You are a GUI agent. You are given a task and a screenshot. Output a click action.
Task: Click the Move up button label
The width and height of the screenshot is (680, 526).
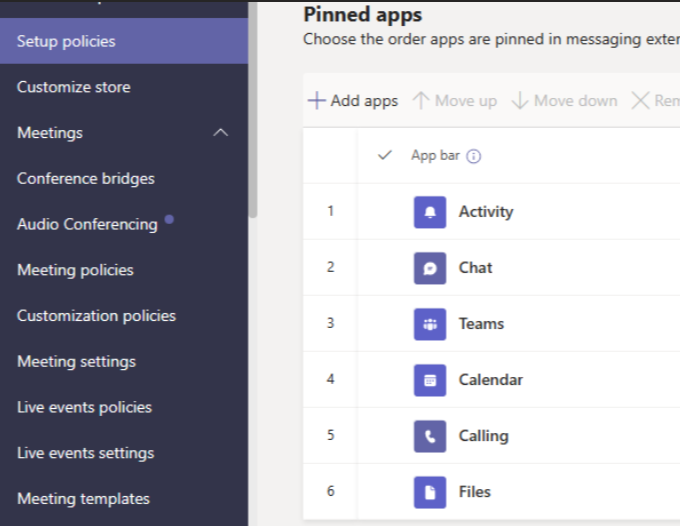pyautogui.click(x=466, y=101)
